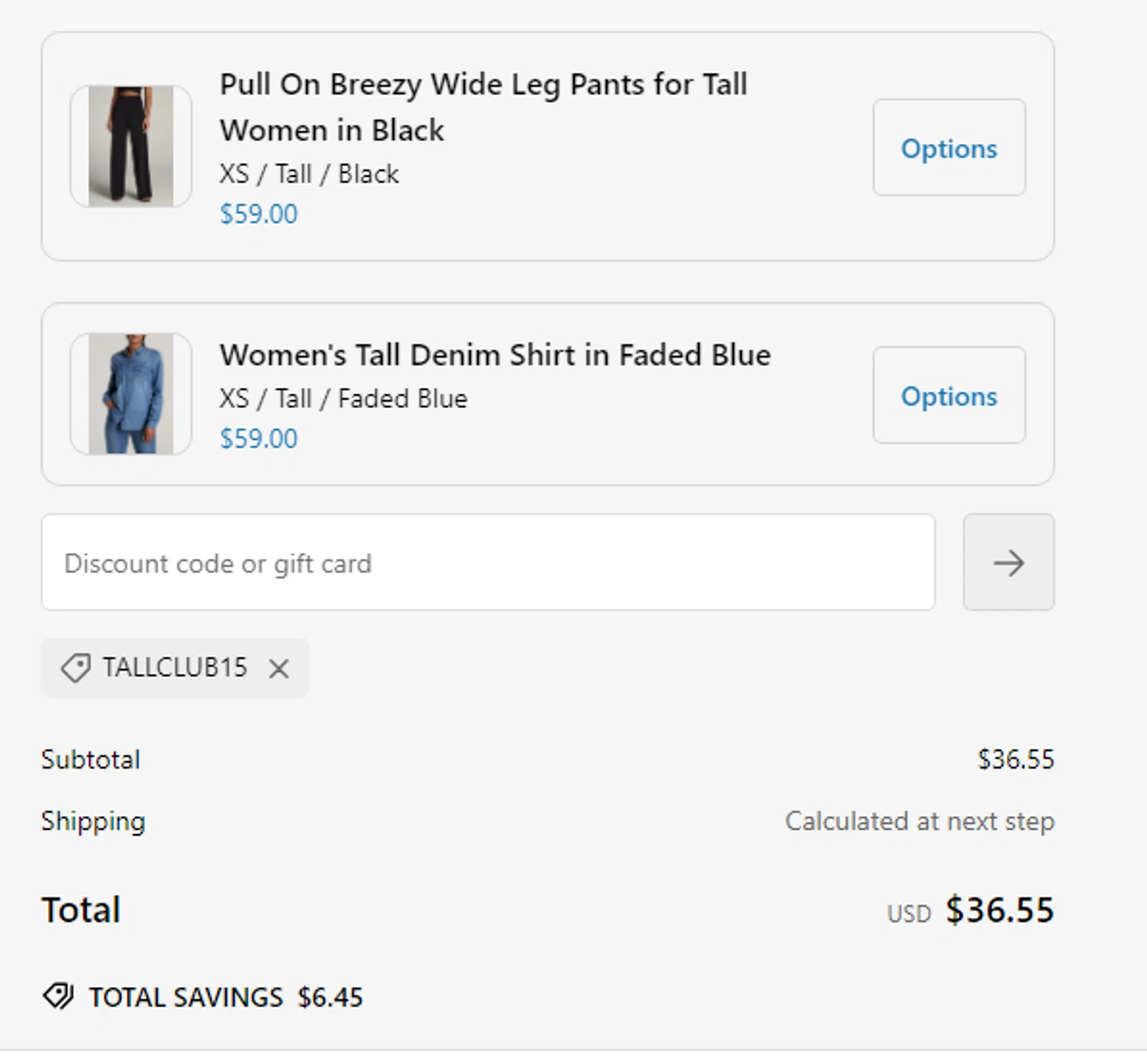Focus the discount code or gift card field
1147x1064 pixels.
(x=488, y=563)
